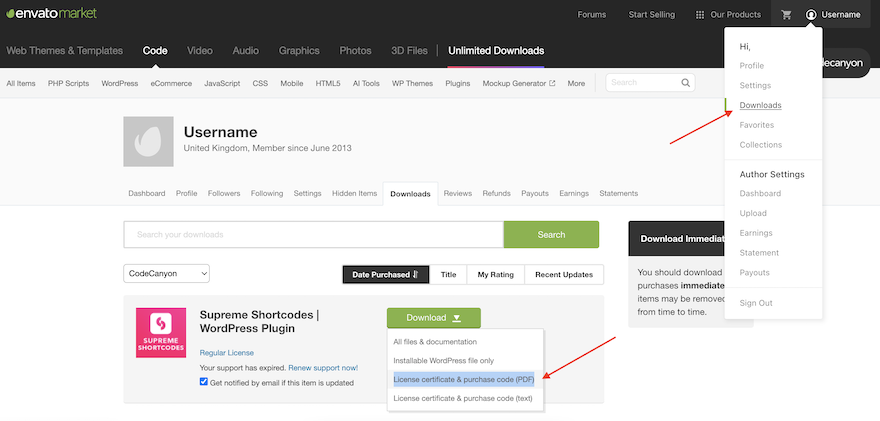Open the Following tab
The width and height of the screenshot is (880, 421).
267,193
